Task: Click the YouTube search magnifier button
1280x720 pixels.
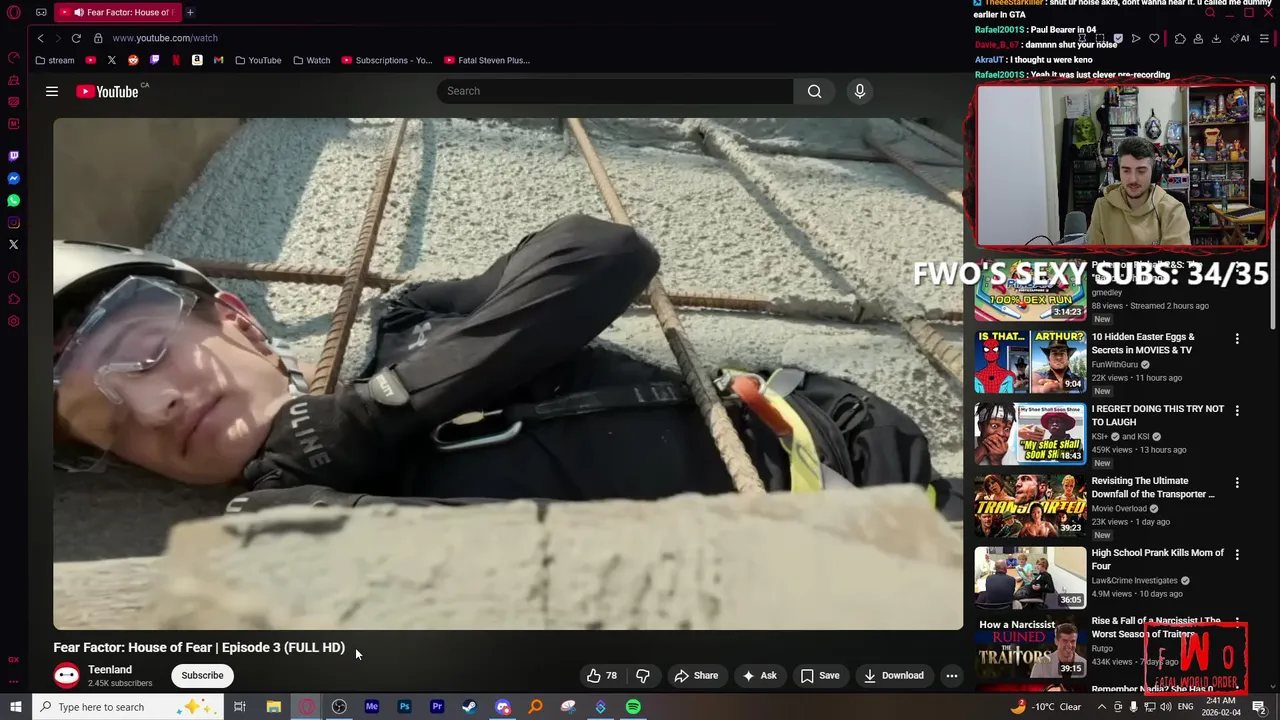Action: (x=815, y=91)
